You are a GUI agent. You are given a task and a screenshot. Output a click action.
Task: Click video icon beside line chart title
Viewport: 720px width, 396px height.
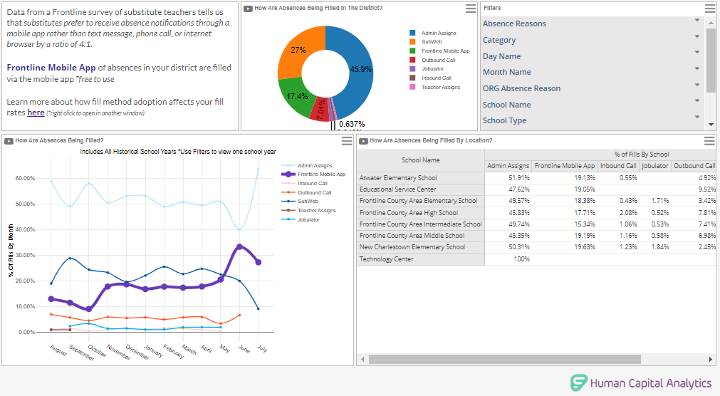point(9,141)
